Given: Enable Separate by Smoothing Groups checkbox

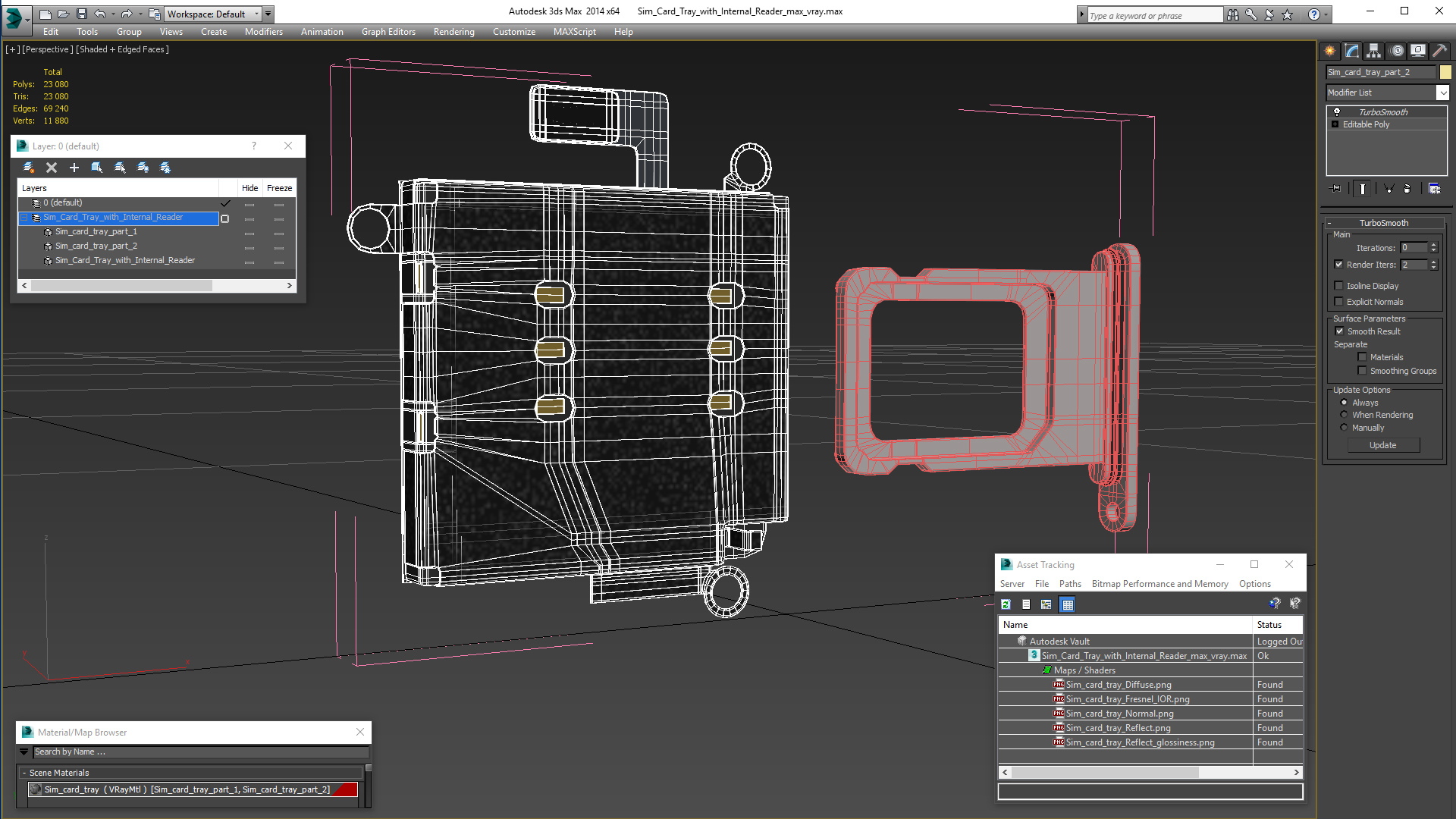Looking at the screenshot, I should [1362, 371].
